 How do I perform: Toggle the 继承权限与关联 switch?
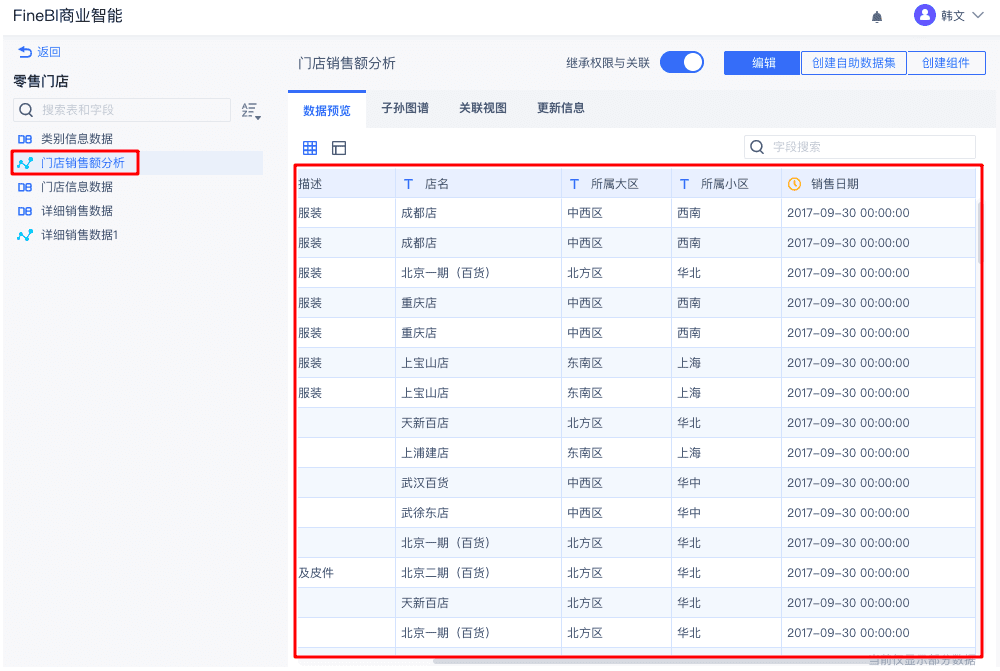682,62
